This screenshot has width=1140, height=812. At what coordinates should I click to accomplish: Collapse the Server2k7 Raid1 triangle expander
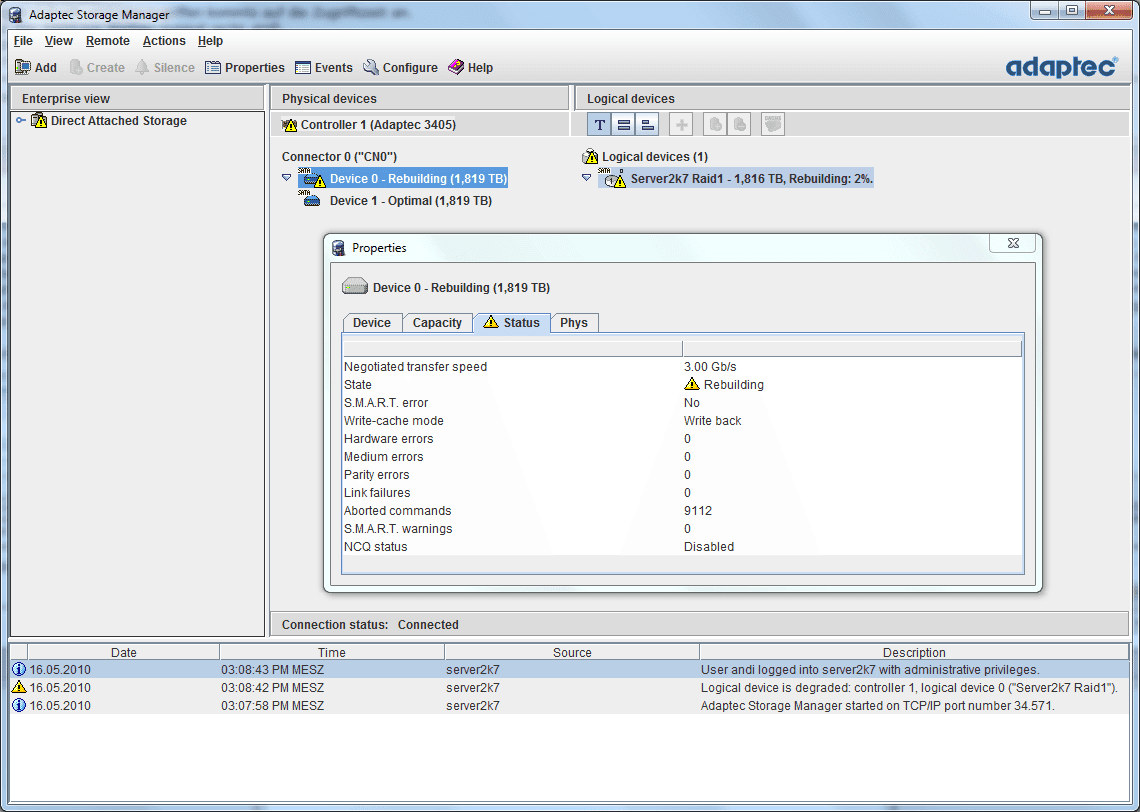tap(587, 177)
